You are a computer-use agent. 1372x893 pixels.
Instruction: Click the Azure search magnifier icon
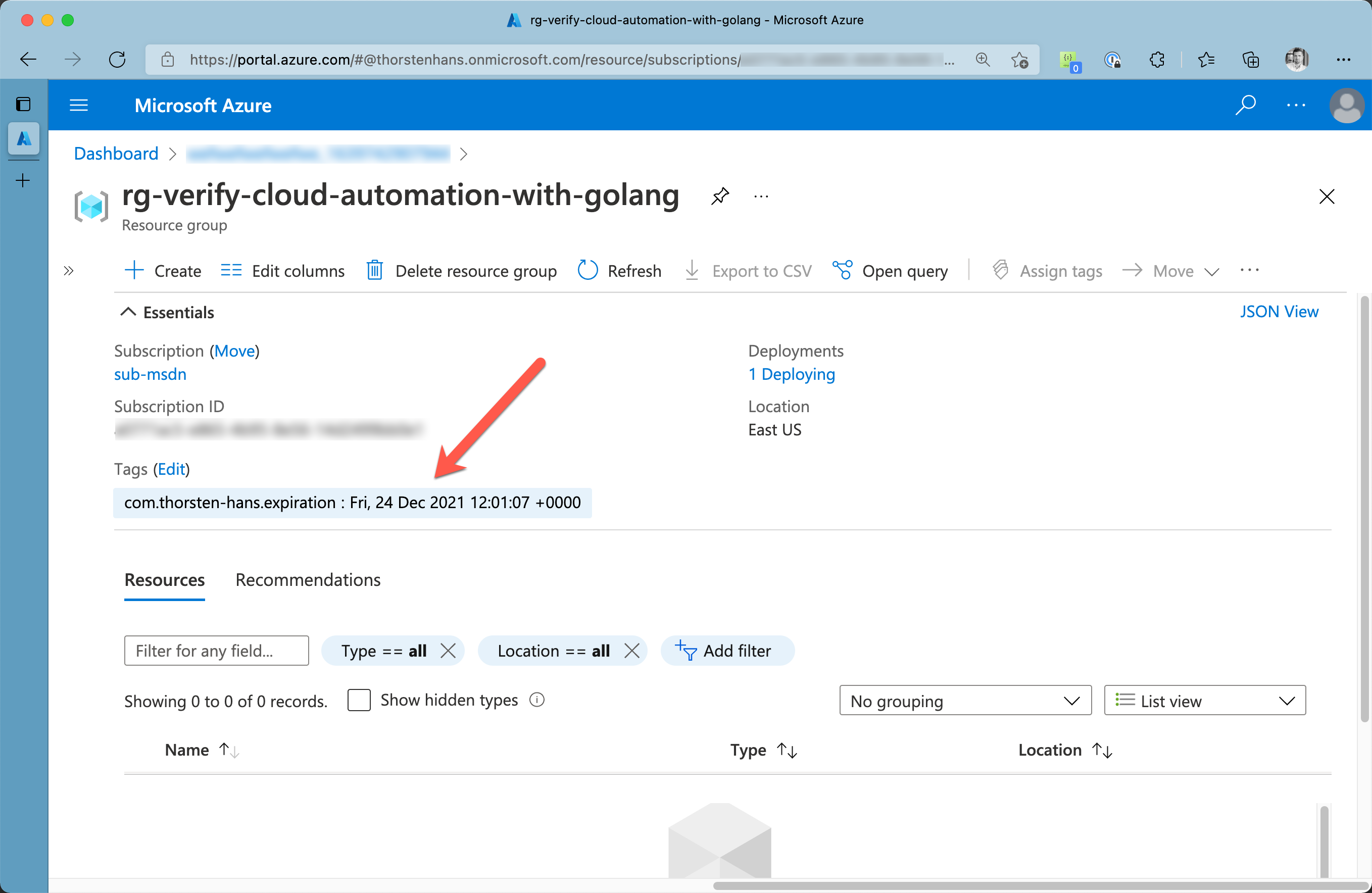coord(1245,105)
